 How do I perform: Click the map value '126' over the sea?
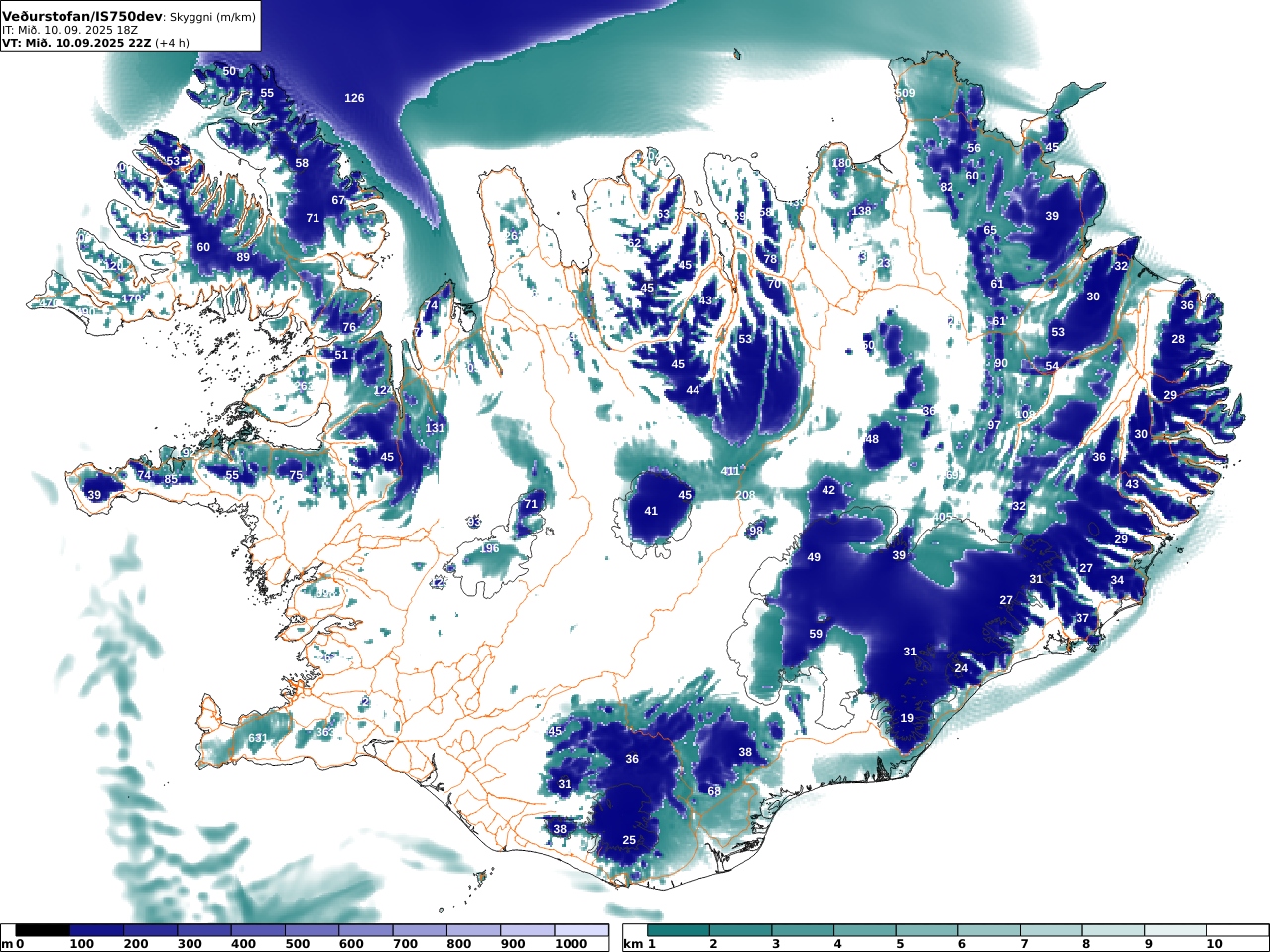point(354,98)
